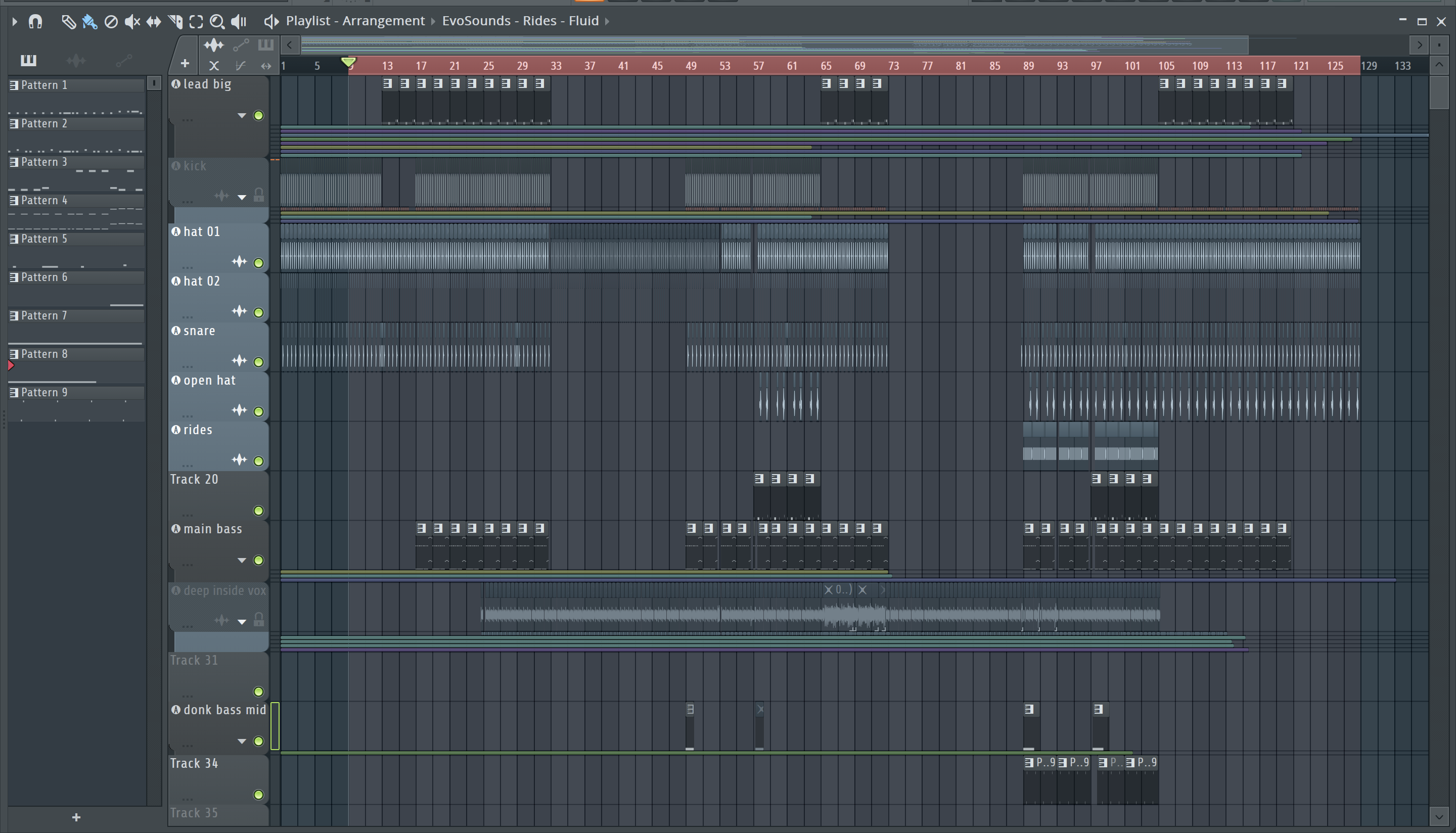This screenshot has width=1456, height=833.
Task: Show automation clips in the picker panel
Action: 123,60
